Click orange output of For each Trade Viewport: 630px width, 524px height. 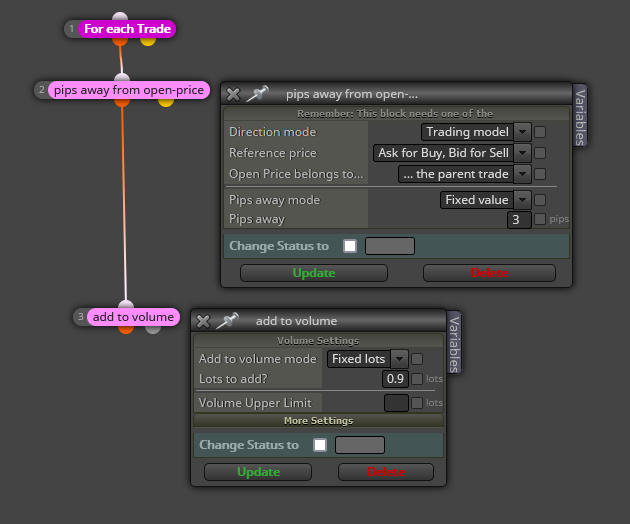point(120,41)
